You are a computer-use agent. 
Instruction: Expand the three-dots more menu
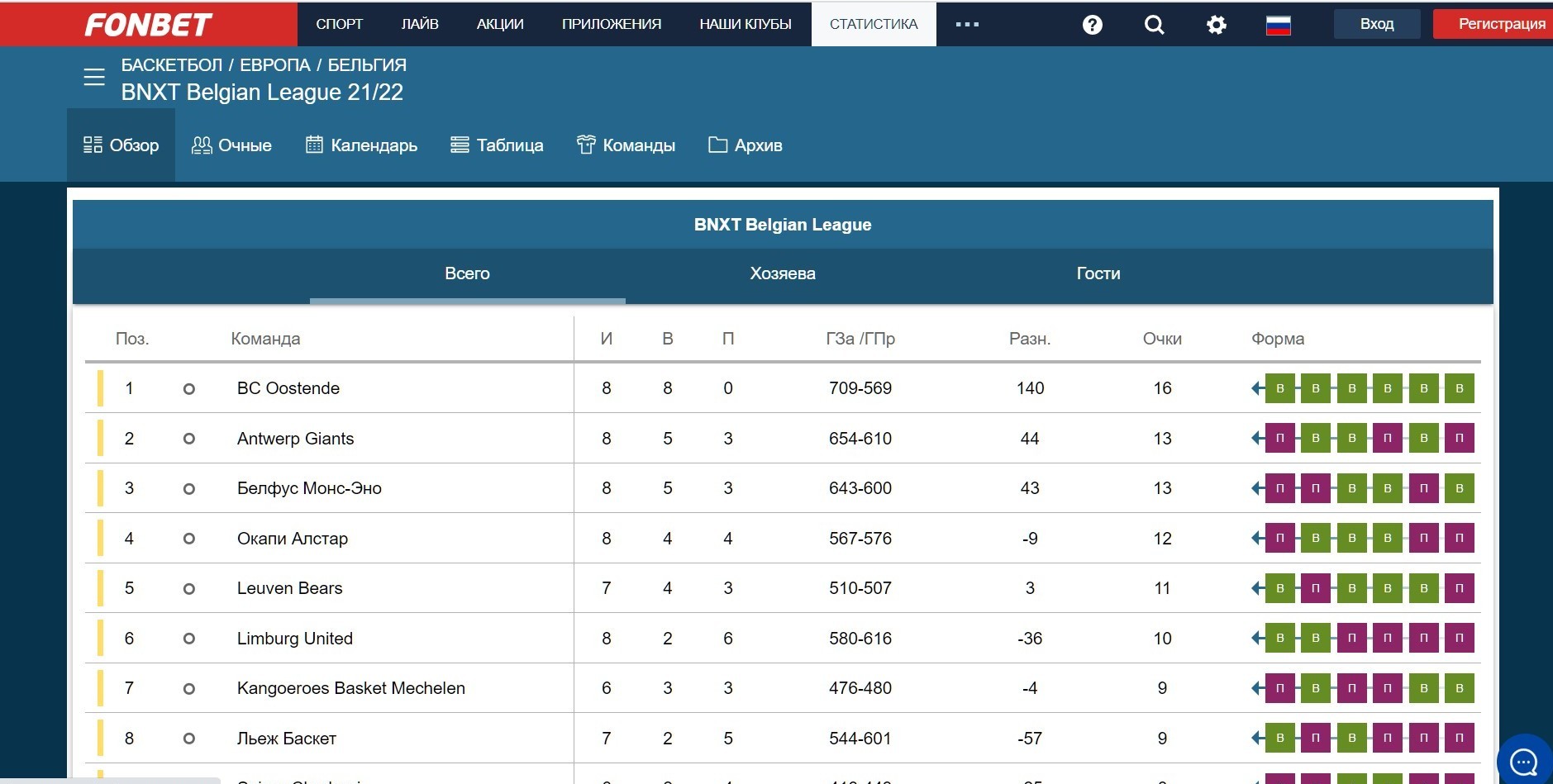pyautogui.click(x=967, y=25)
